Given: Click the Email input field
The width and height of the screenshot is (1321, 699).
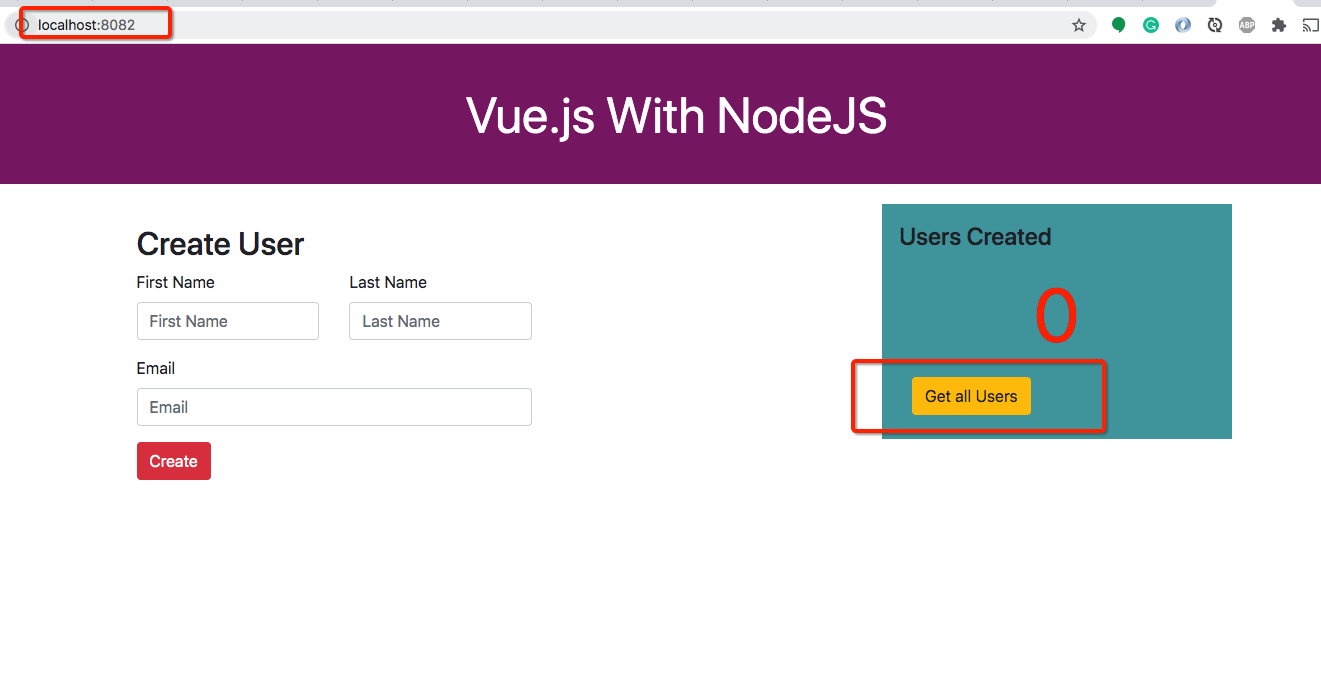Looking at the screenshot, I should [334, 407].
